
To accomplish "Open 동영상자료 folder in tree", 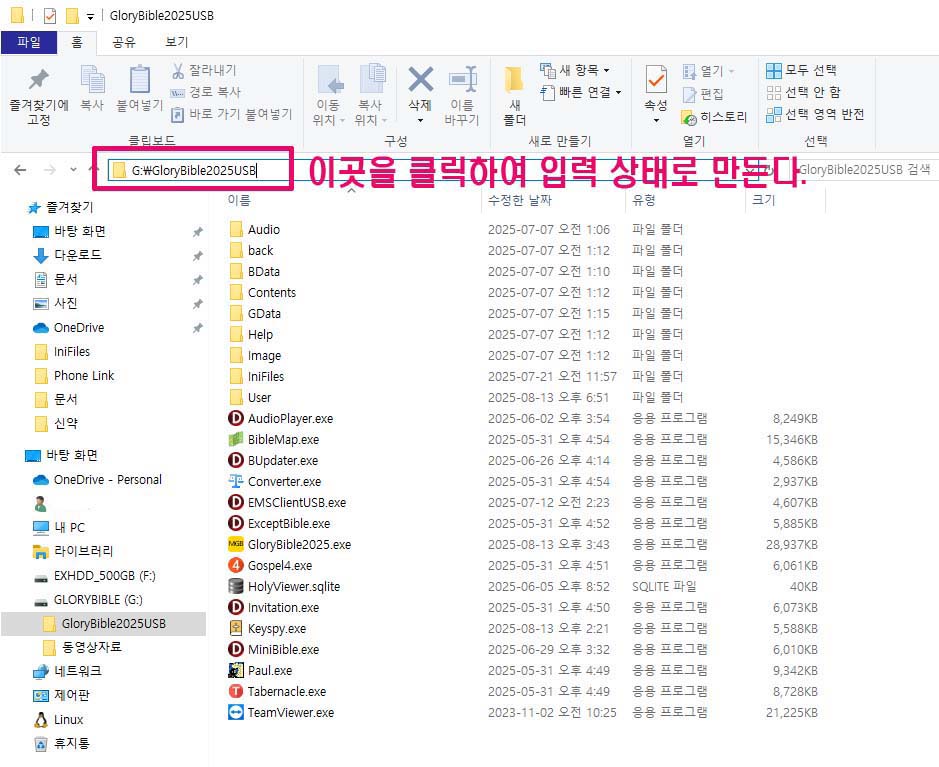I will (x=92, y=647).
